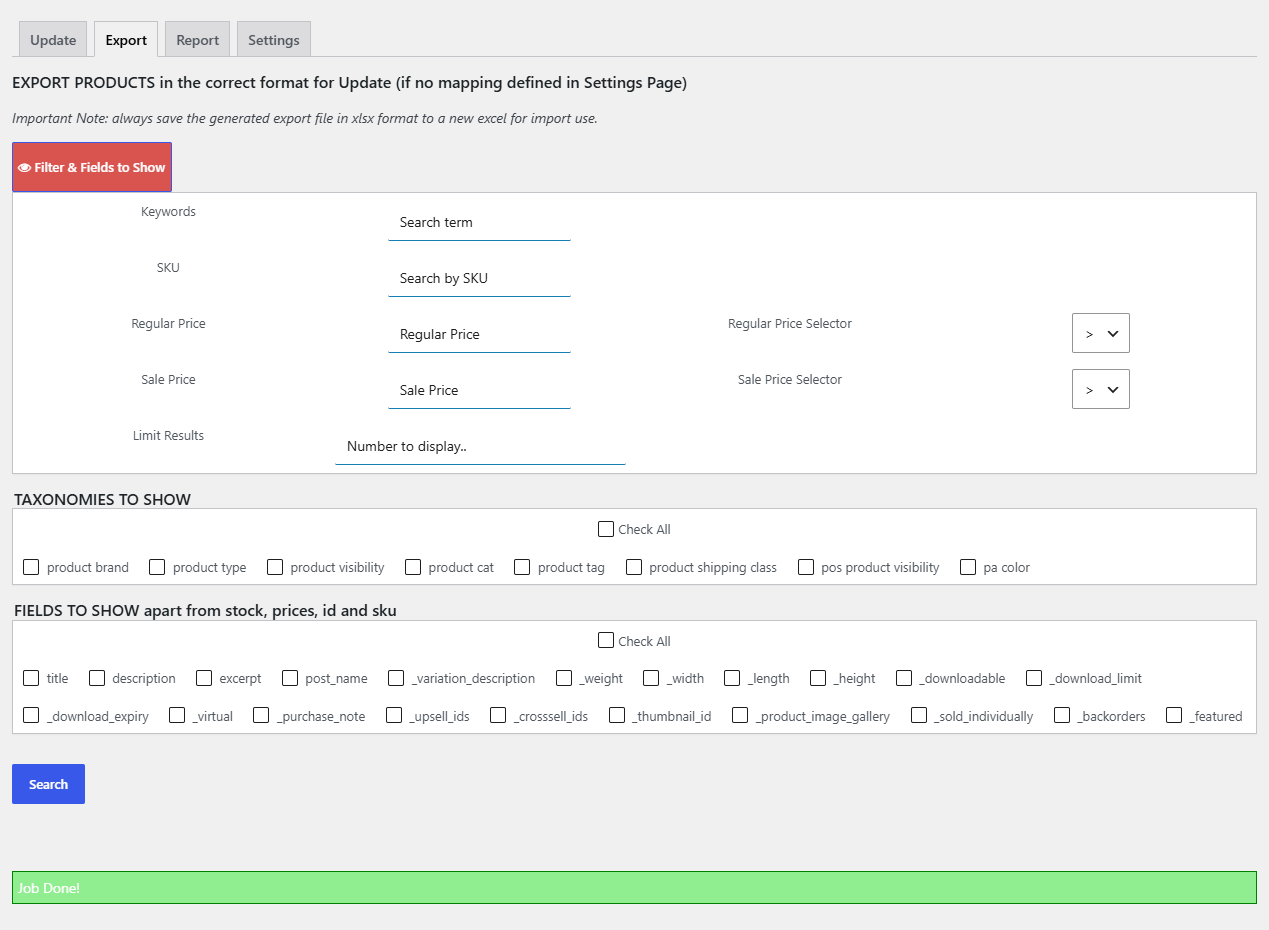Click the Job Done! status message
Image resolution: width=1269 pixels, height=930 pixels.
(634, 888)
